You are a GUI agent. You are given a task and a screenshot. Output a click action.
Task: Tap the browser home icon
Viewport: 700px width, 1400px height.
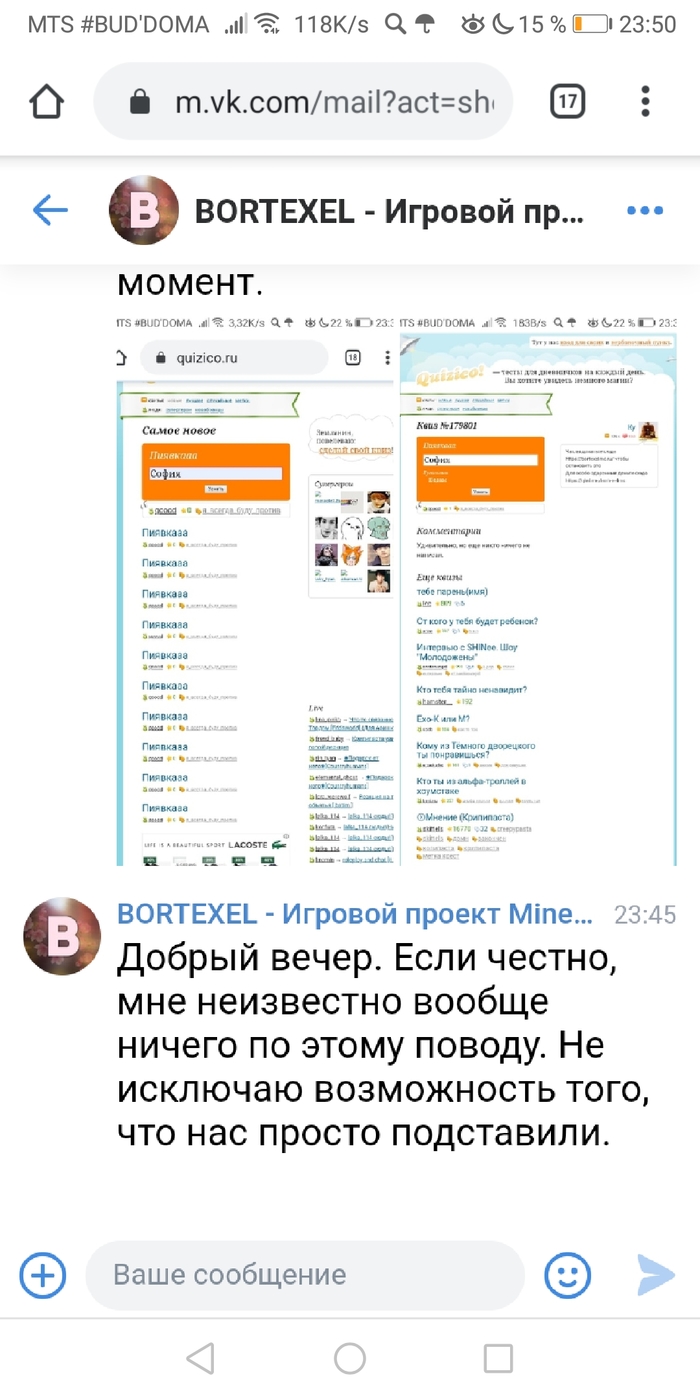47,101
